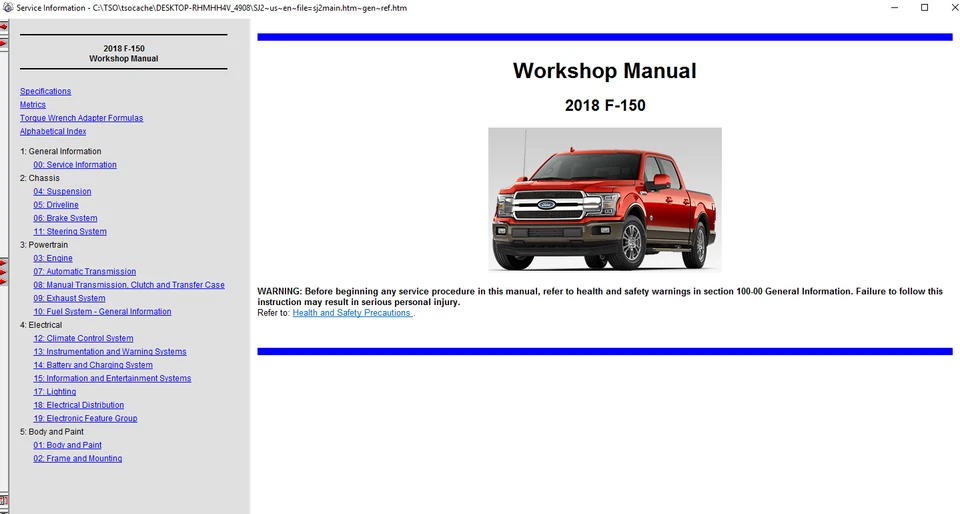Click the 'Workshop Manual' main page title
The width and height of the screenshot is (960, 514).
[x=605, y=71]
